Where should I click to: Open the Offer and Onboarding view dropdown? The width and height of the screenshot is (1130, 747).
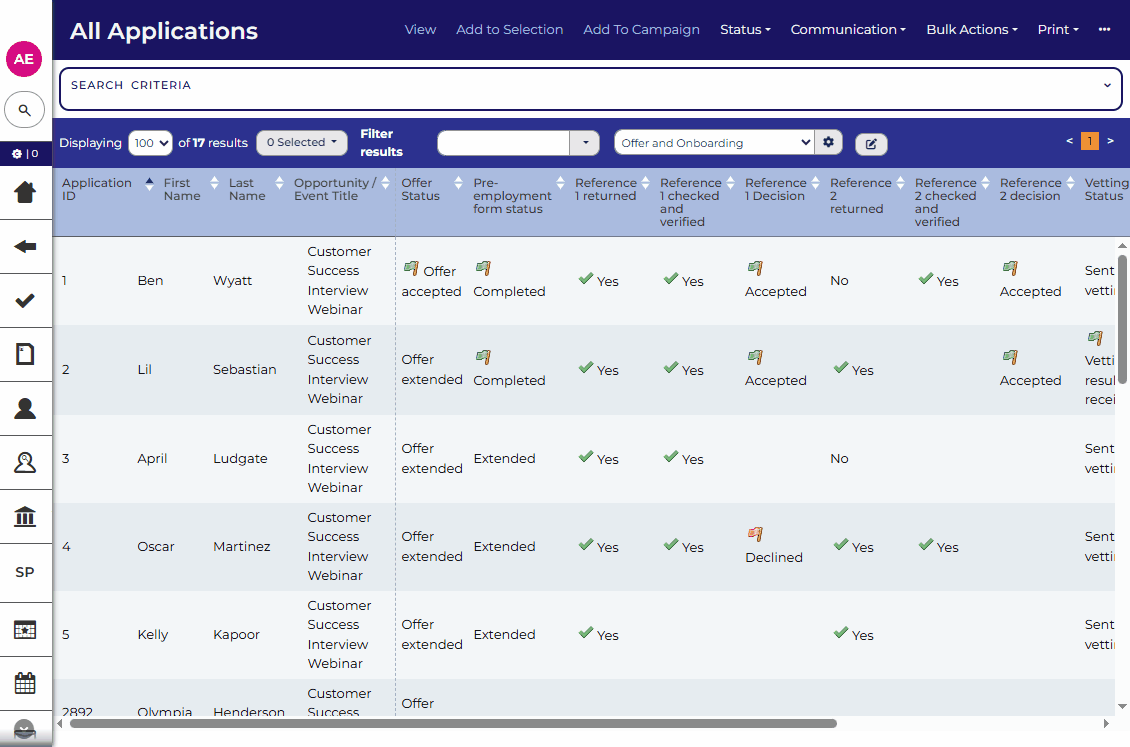click(714, 143)
